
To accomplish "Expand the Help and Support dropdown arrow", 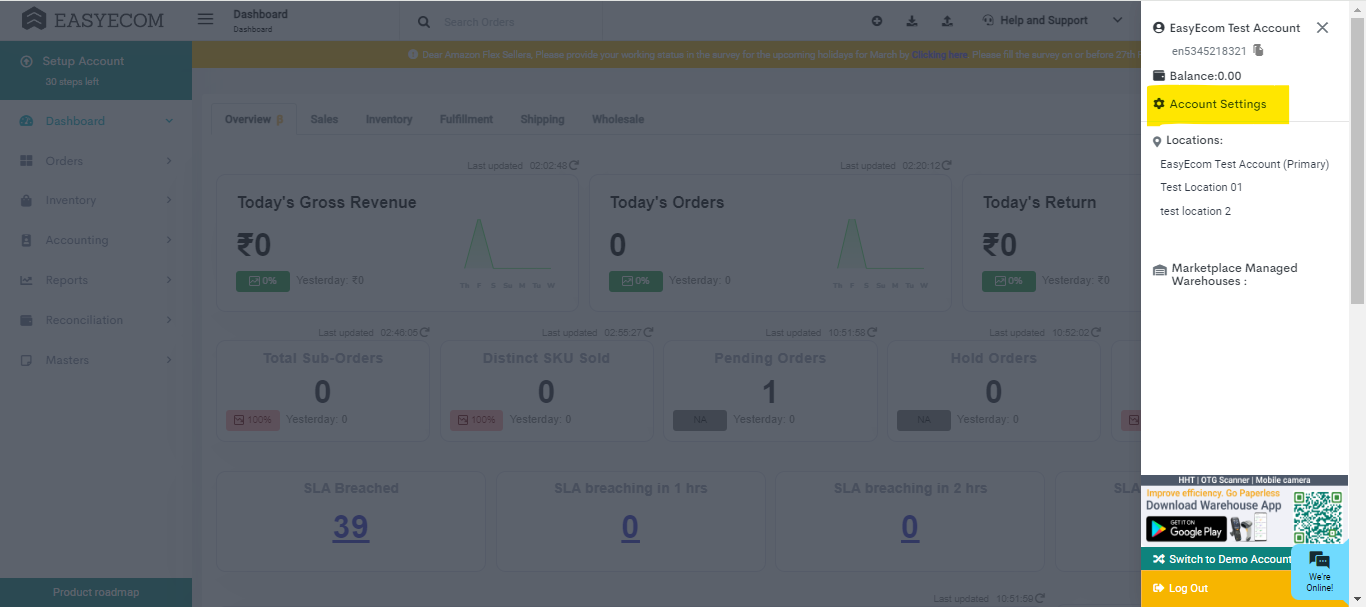I will pyautogui.click(x=1117, y=20).
